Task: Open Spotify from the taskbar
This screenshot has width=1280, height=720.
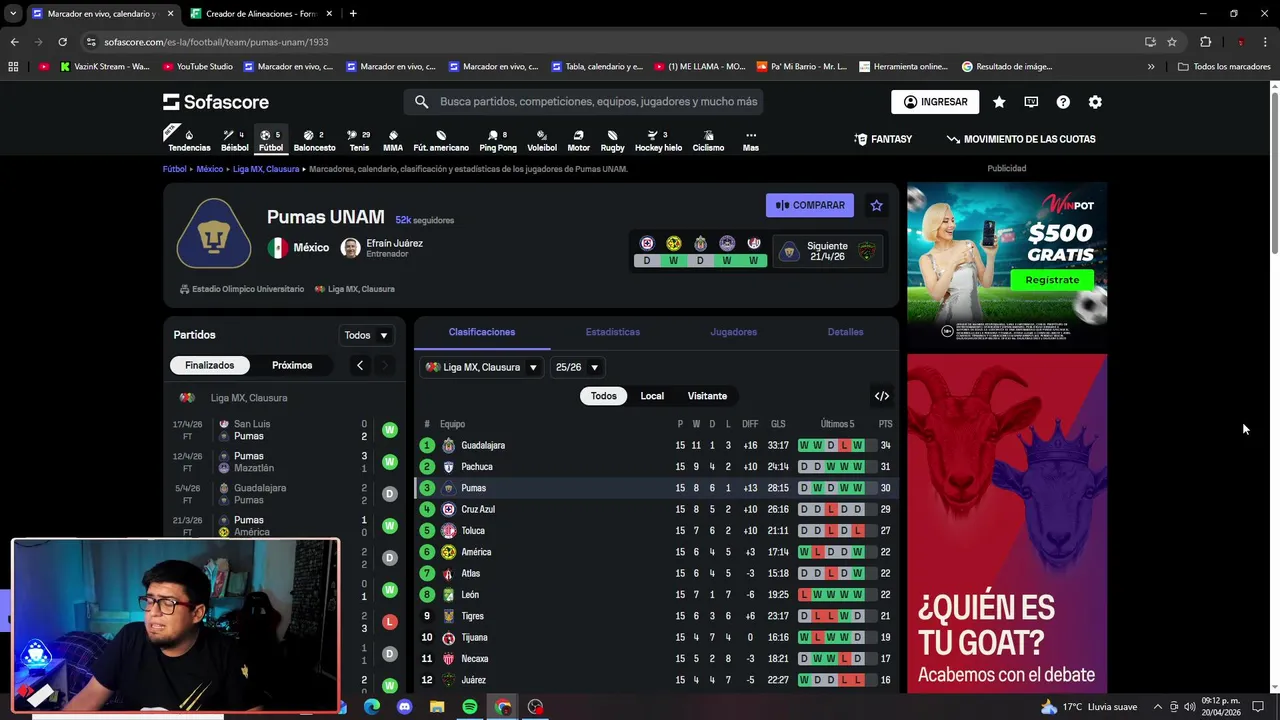Action: (x=470, y=707)
